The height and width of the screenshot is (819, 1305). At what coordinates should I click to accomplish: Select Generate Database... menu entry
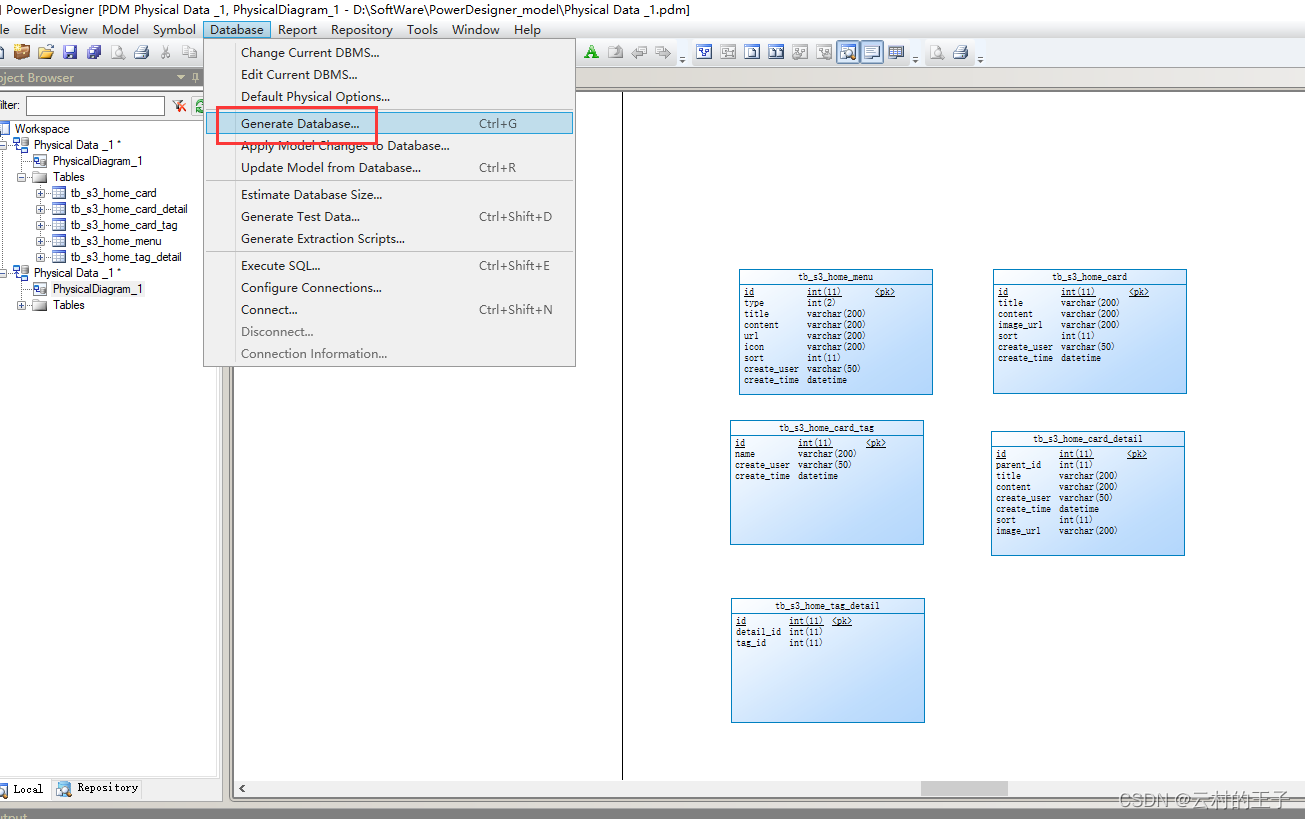[389, 123]
